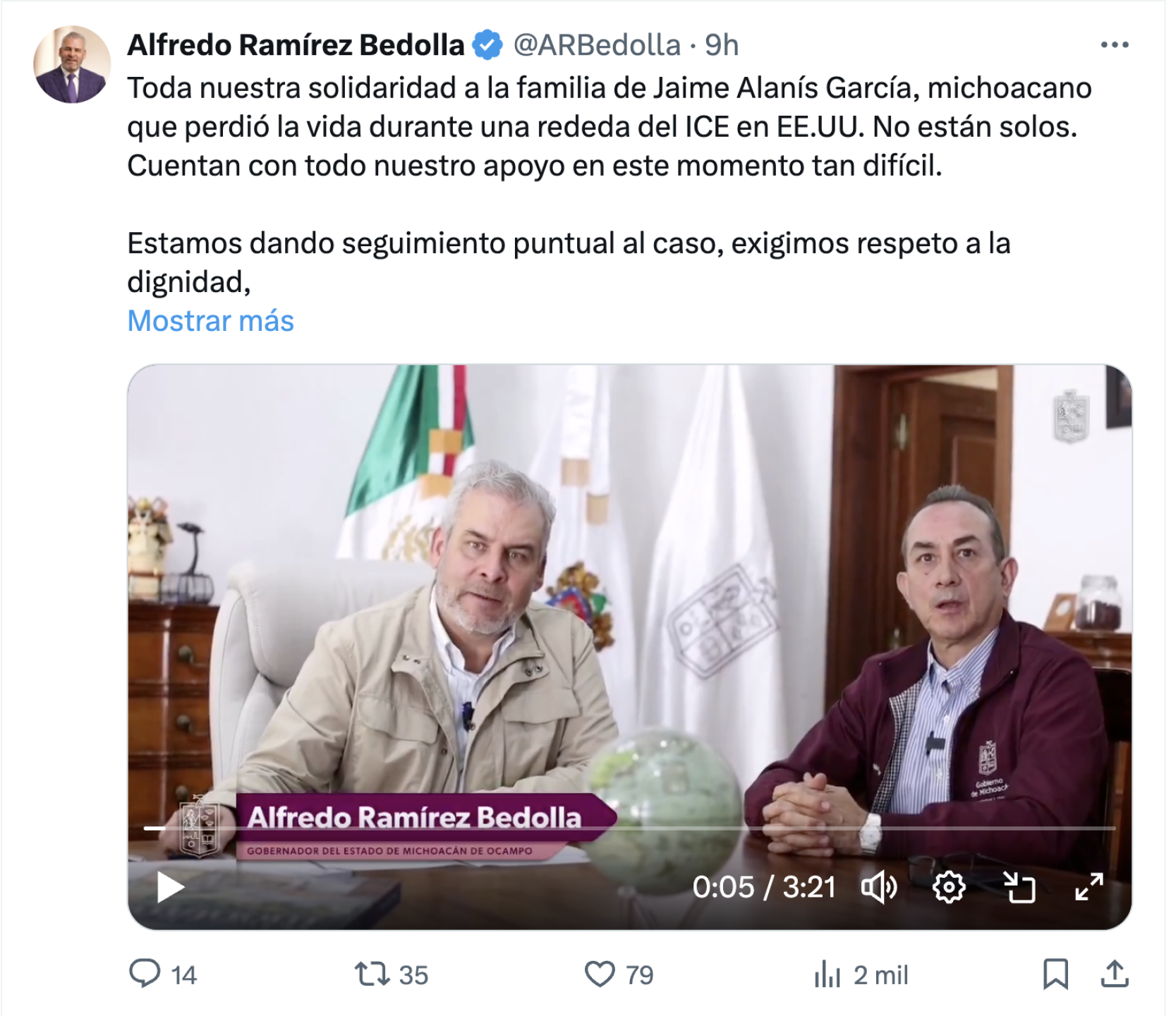Expand tweet with Mostrar más
This screenshot has width=1176, height=1016.
click(210, 321)
